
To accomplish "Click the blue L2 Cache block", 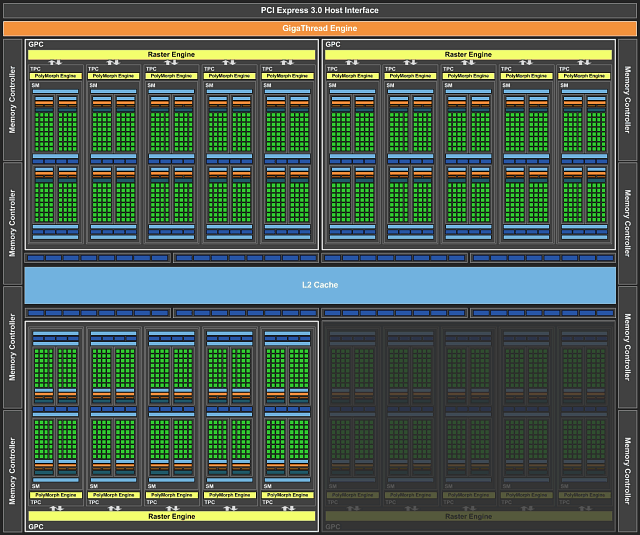I will tap(320, 285).
